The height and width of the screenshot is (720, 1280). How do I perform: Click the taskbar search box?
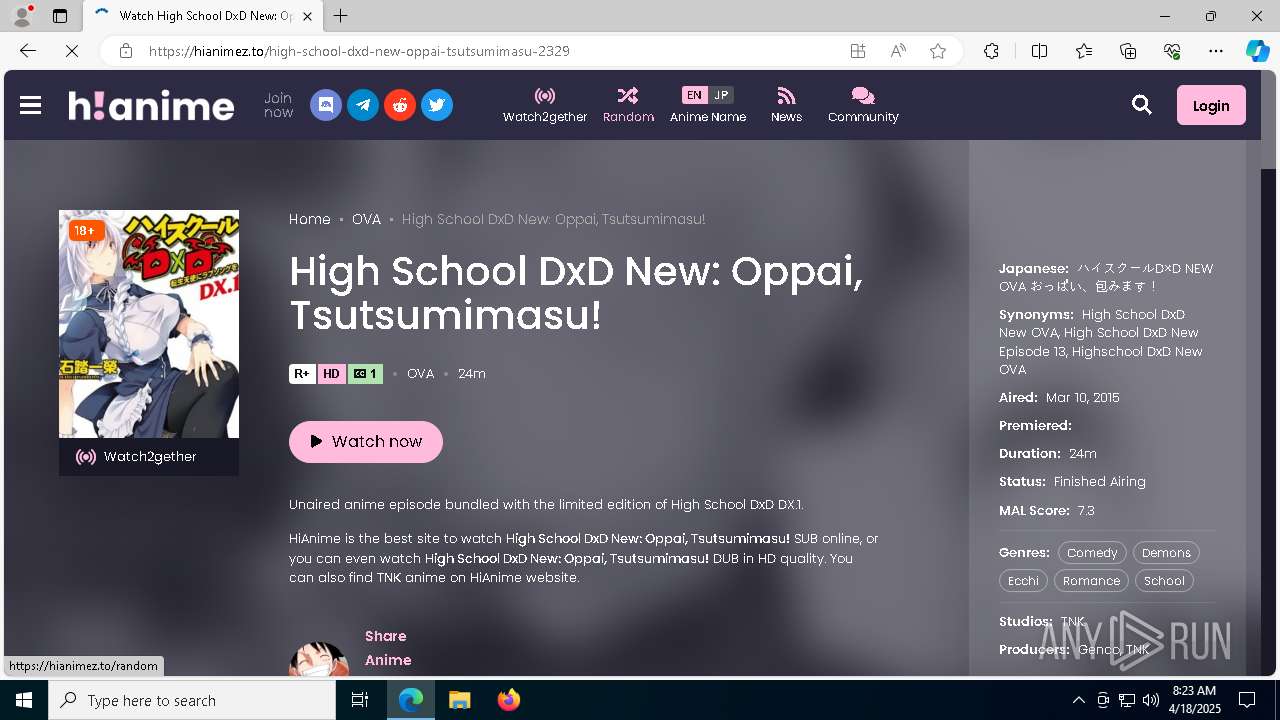(192, 700)
